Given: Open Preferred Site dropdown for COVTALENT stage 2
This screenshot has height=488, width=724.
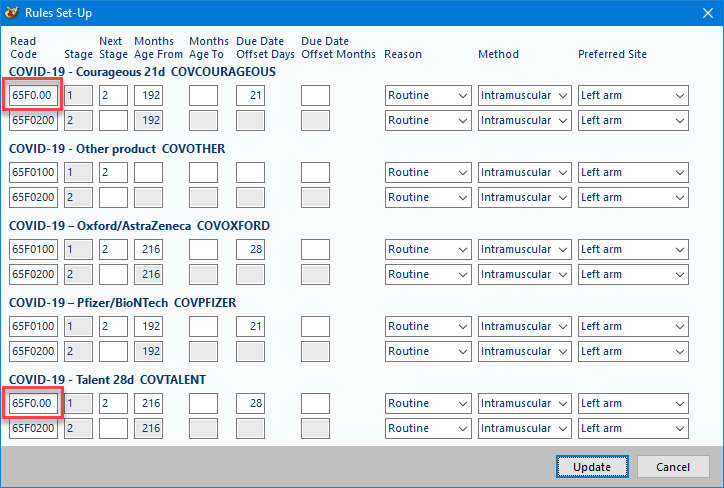Looking at the screenshot, I should point(633,428).
